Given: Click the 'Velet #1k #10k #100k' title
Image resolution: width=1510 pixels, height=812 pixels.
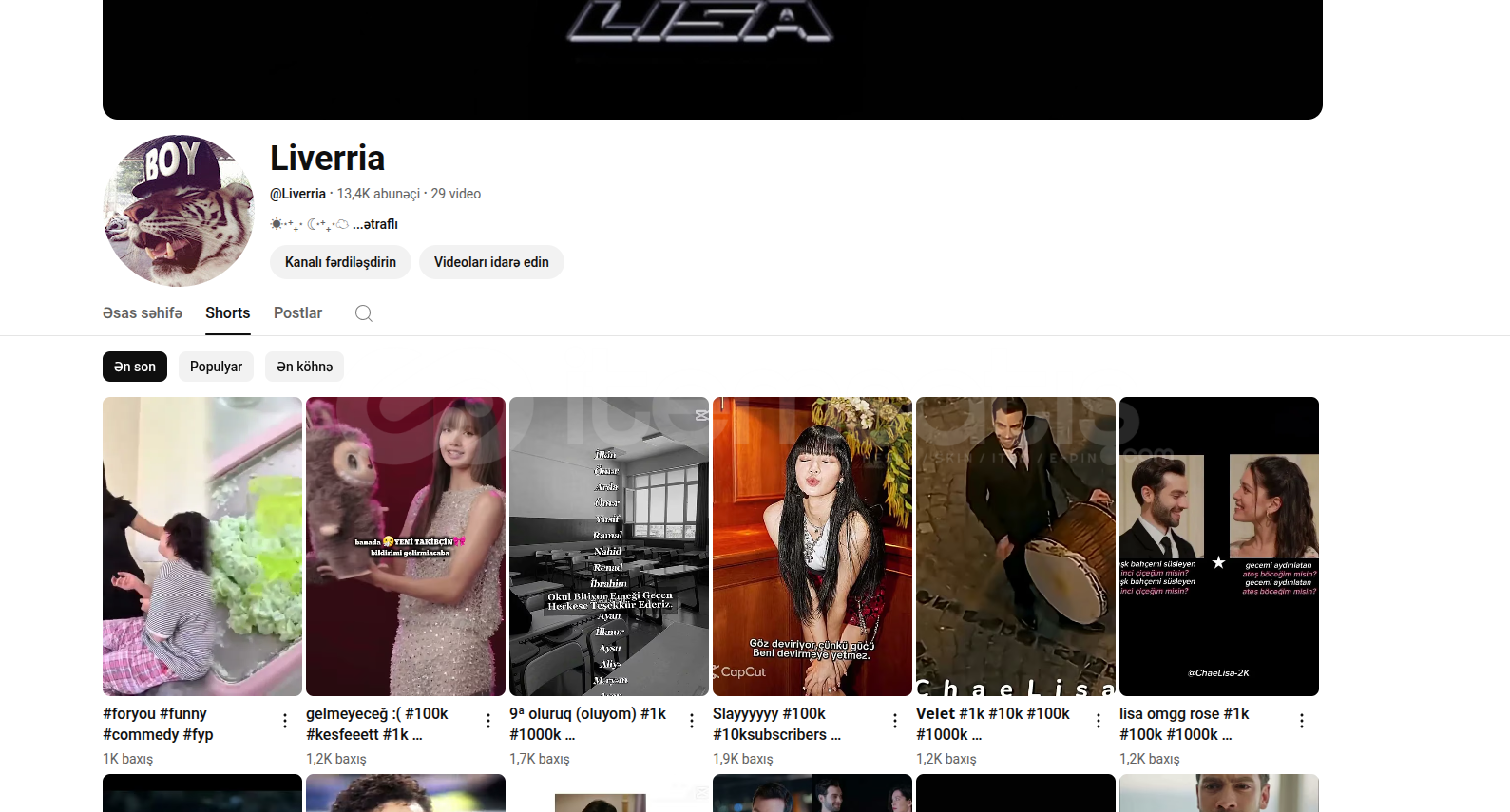Looking at the screenshot, I should coord(993,724).
